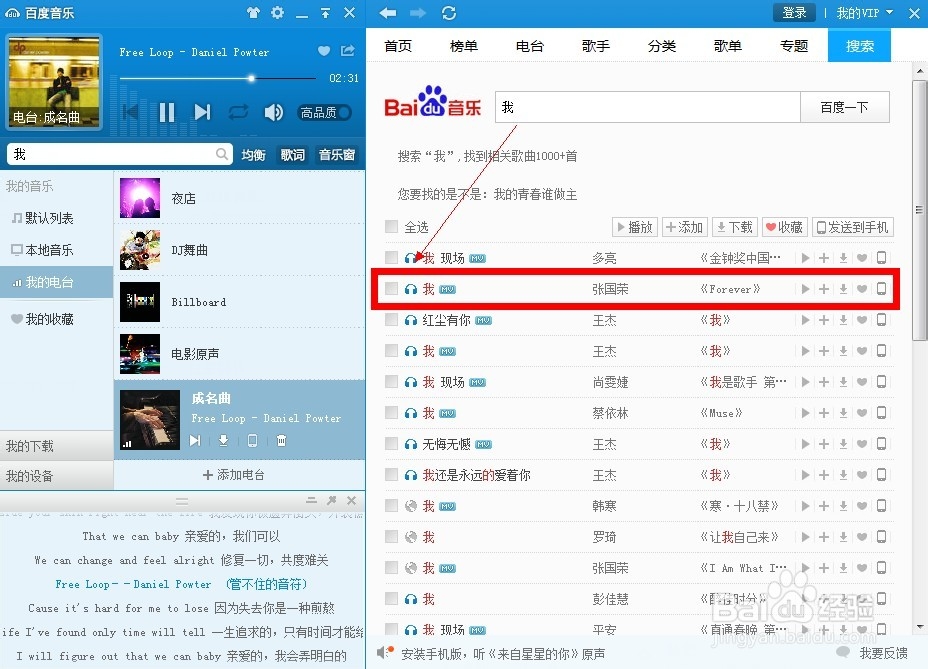928x669 pixels.
Task: Click the 下载 button above results
Action: [x=734, y=227]
